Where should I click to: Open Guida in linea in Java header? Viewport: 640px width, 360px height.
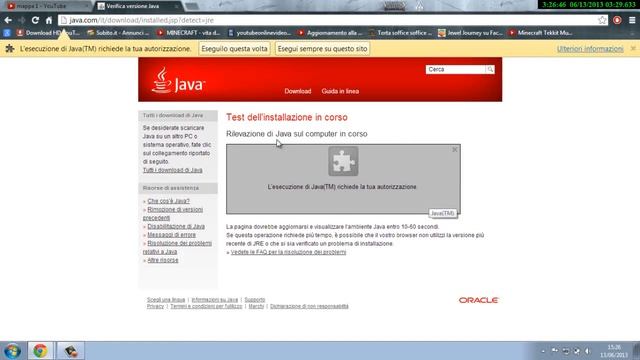click(340, 91)
